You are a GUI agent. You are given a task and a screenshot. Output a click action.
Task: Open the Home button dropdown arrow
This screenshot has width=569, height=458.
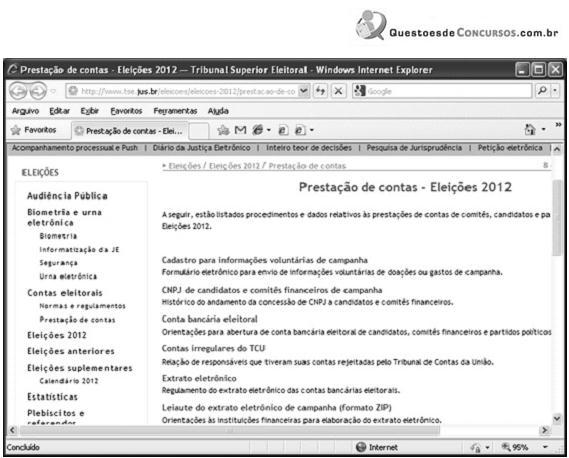pos(543,130)
